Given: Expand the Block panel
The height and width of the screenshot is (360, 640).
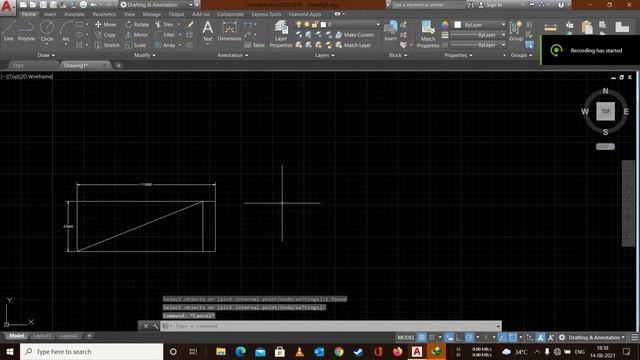Looking at the screenshot, I should pos(398,55).
